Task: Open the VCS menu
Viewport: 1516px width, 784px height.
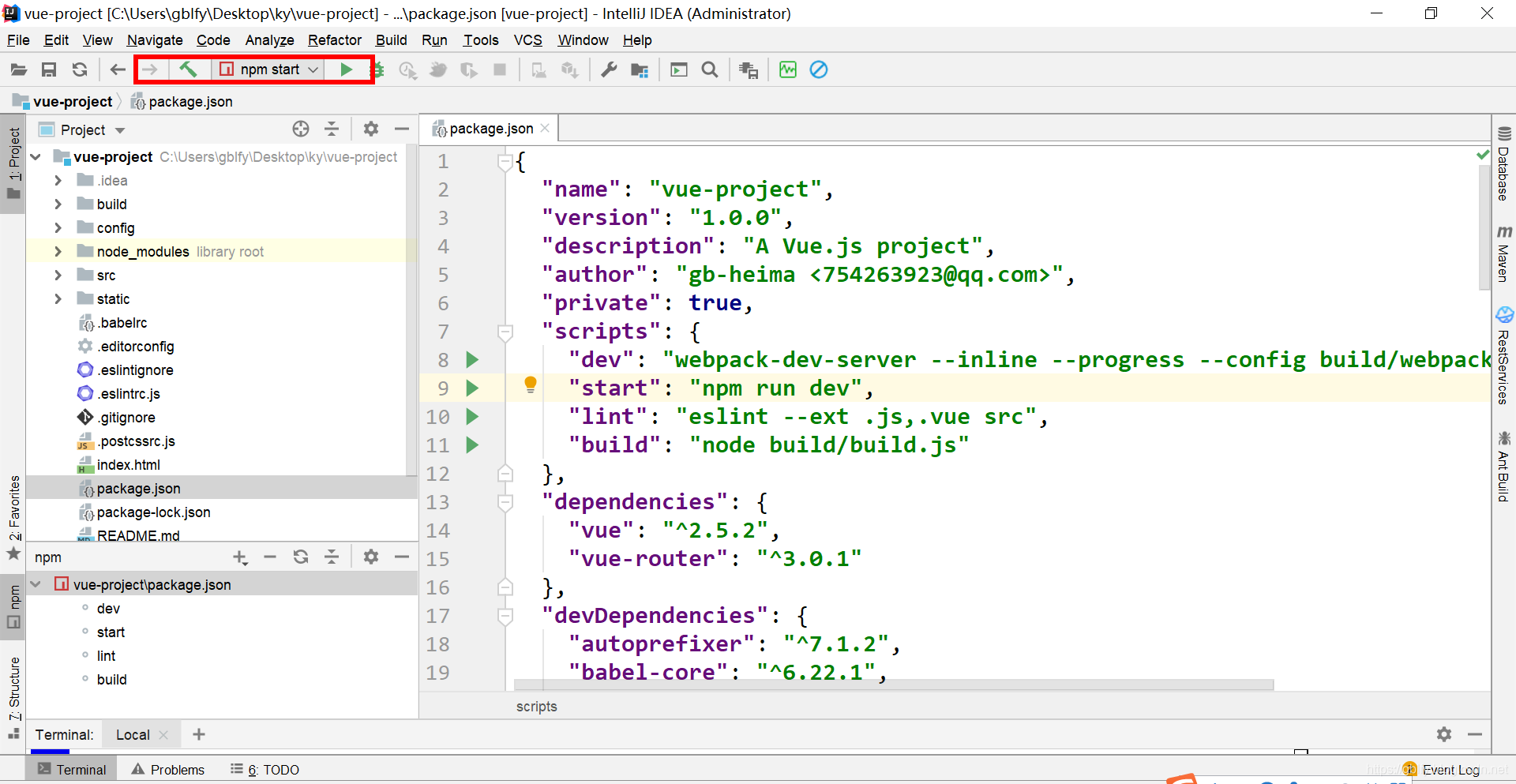Action: point(528,40)
